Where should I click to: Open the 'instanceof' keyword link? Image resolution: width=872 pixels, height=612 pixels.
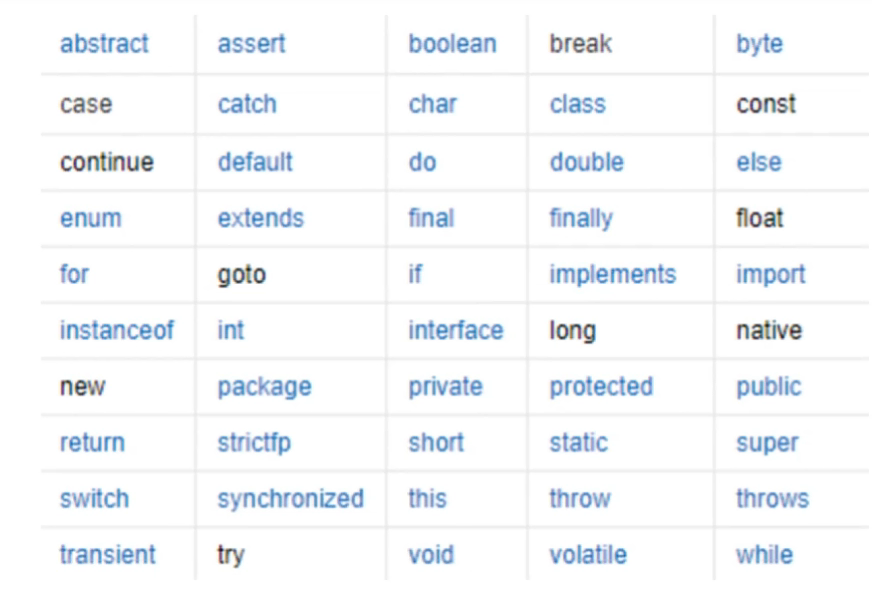(116, 330)
